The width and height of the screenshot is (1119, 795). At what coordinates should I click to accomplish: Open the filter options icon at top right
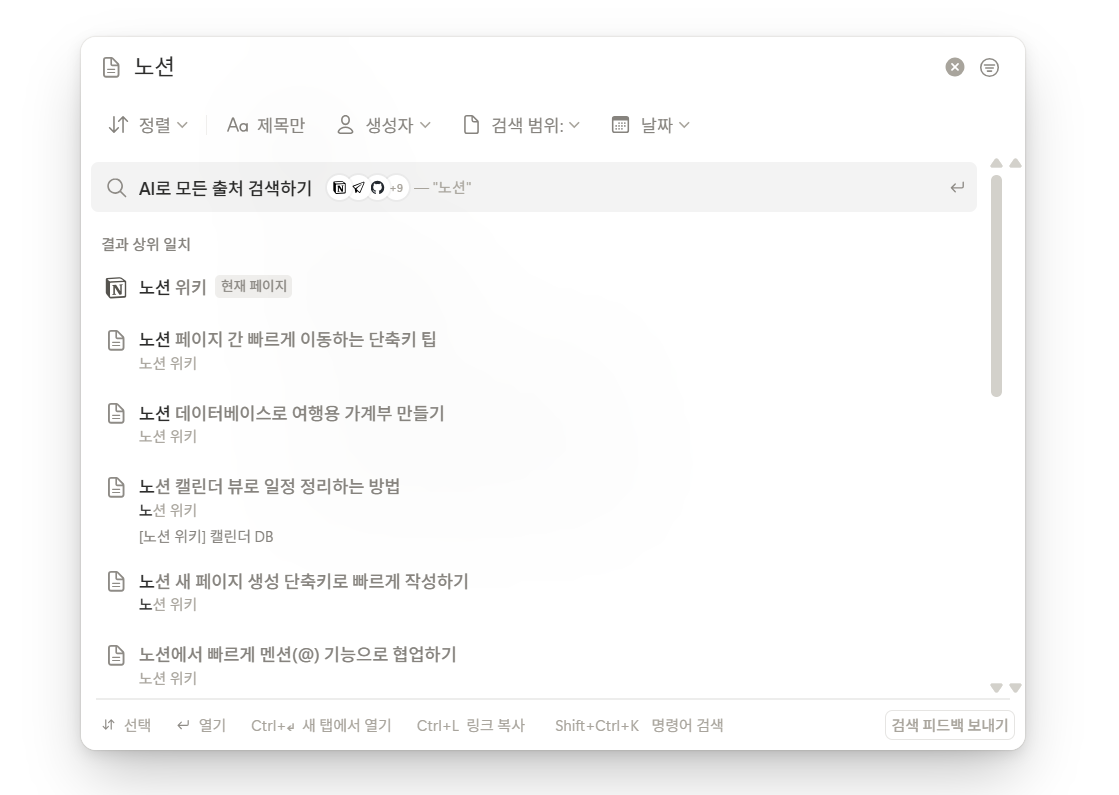click(x=989, y=67)
